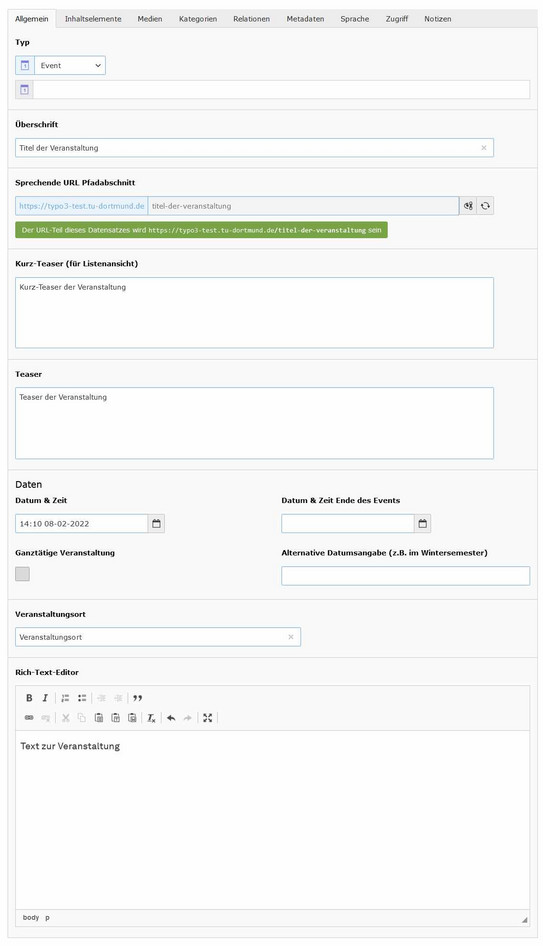The width and height of the screenshot is (543, 946).
Task: Recreate the URL slug with refresh icon
Action: coord(485,206)
